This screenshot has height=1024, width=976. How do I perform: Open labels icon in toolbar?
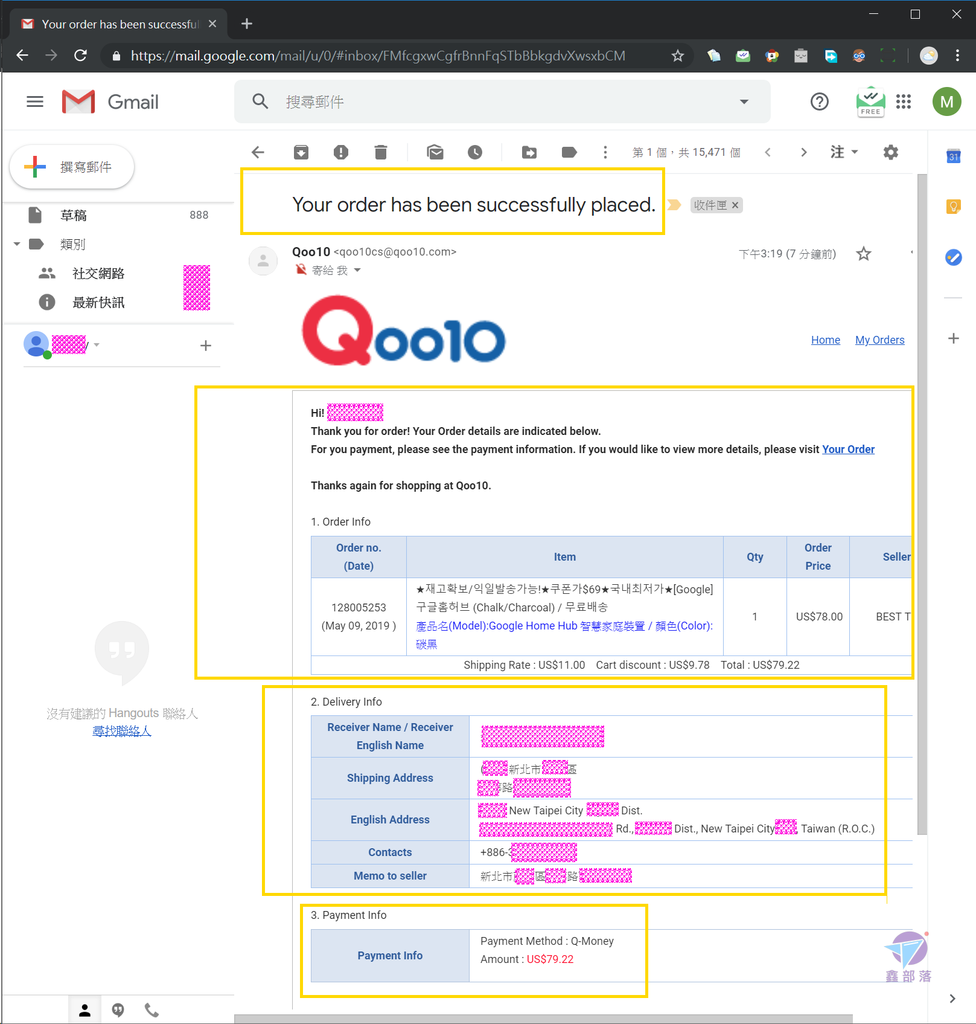pyautogui.click(x=569, y=152)
